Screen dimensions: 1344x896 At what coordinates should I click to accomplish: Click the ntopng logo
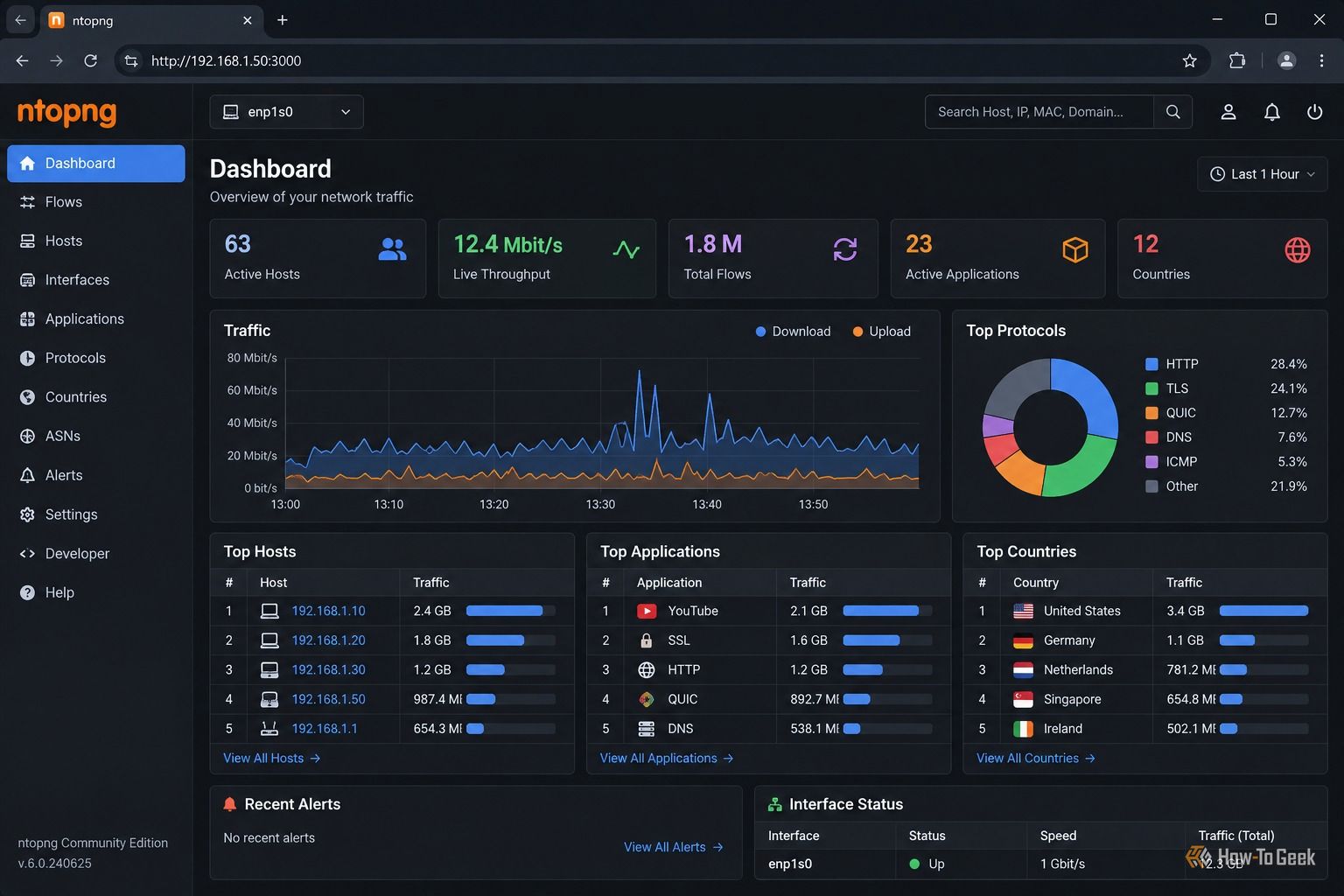[66, 112]
